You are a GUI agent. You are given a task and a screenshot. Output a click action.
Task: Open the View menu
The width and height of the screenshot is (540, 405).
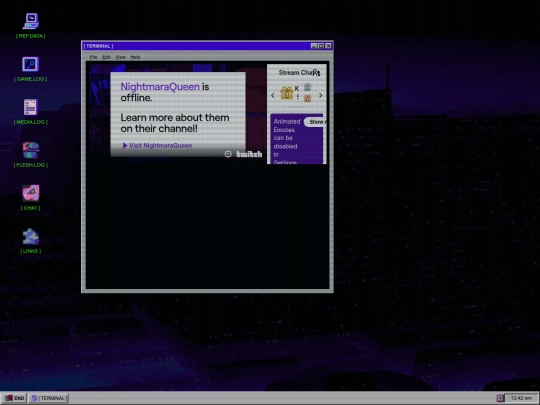[120, 57]
